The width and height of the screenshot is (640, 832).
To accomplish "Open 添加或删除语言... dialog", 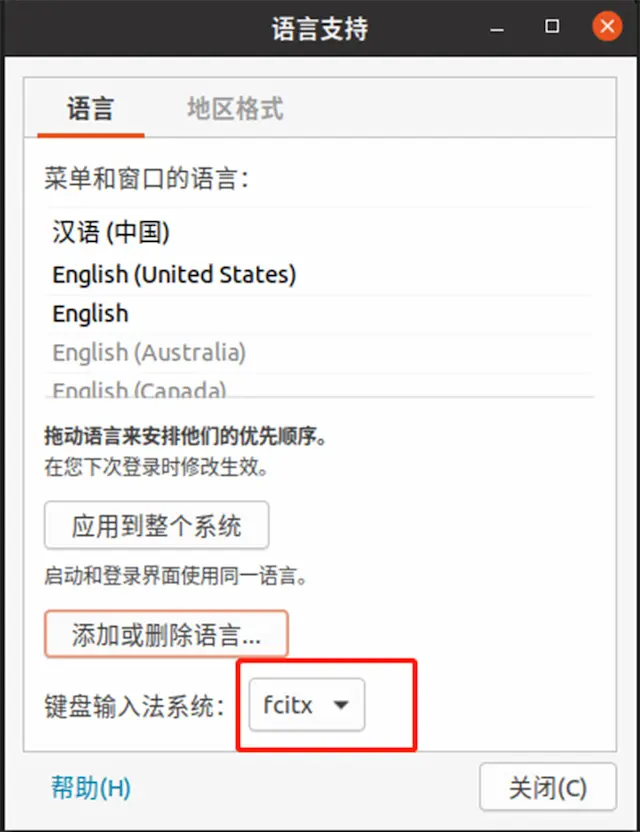I will tap(166, 634).
